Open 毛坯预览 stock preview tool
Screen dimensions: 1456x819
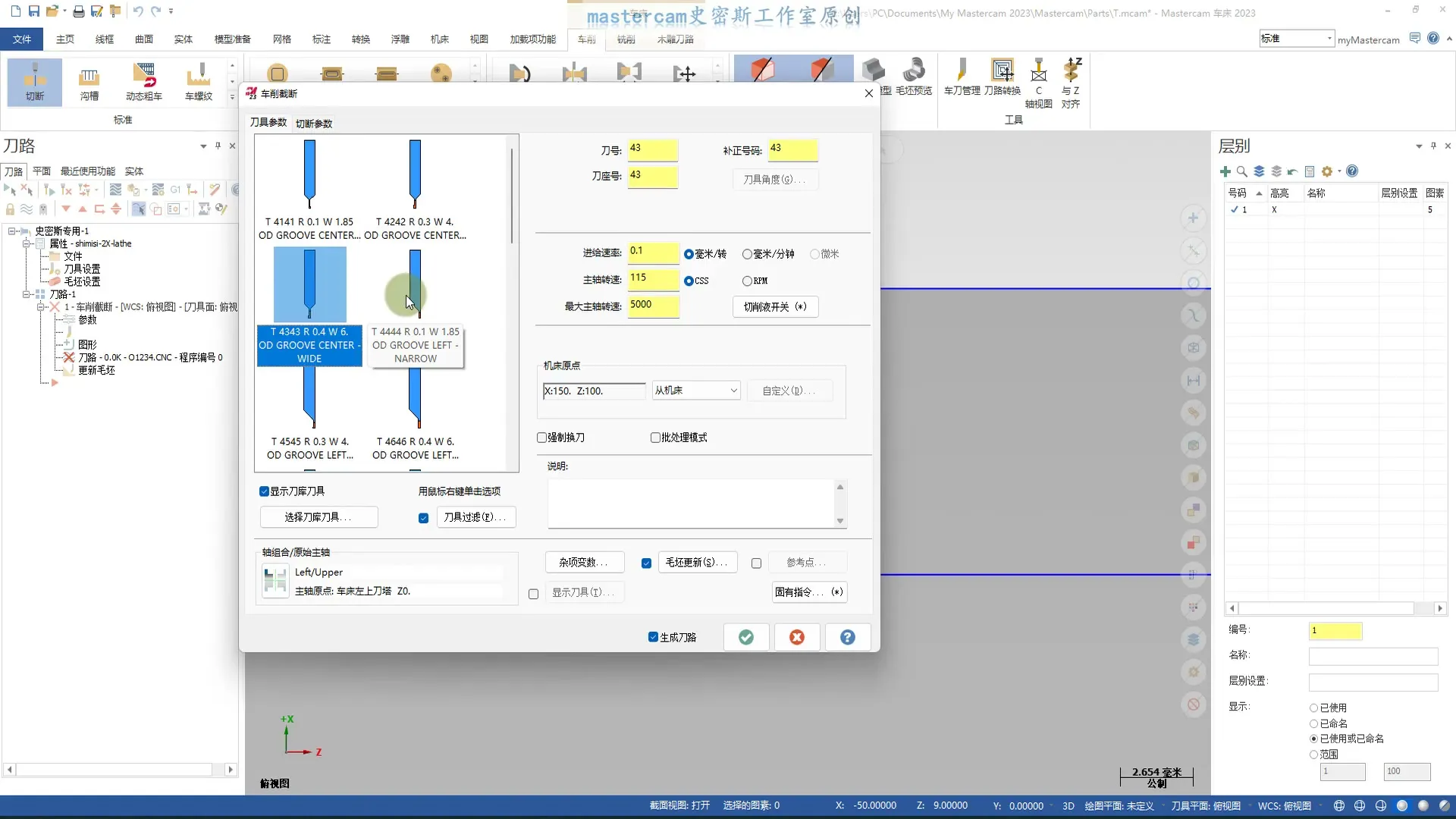click(913, 77)
